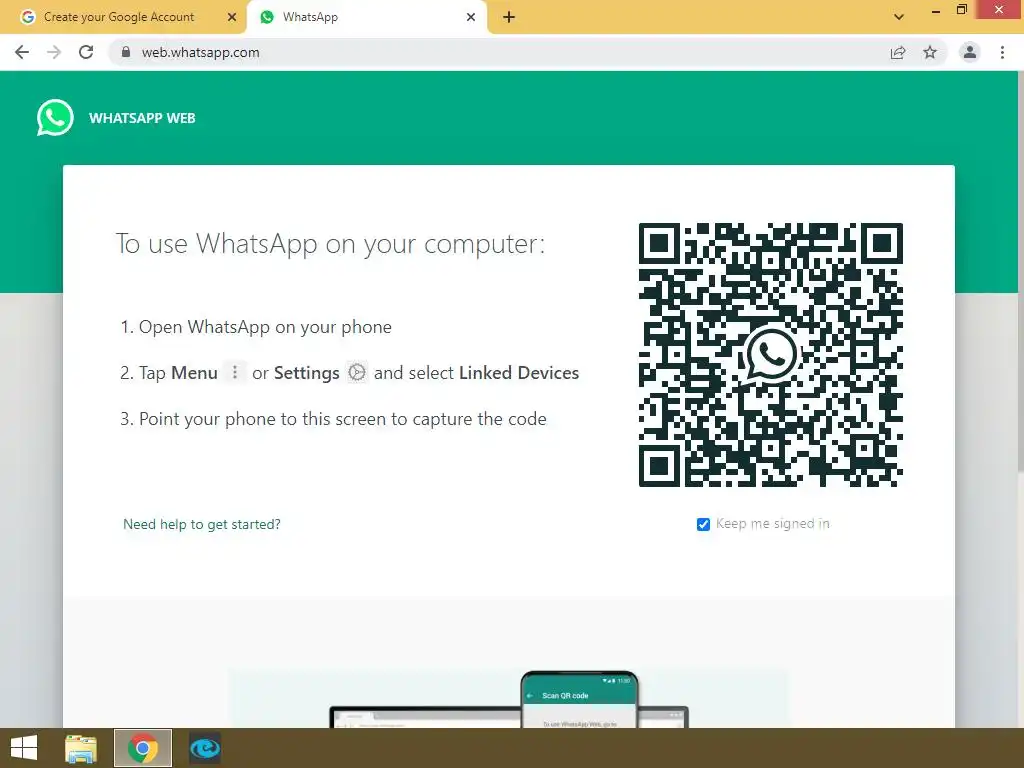
Task: Click the Linked Devices text
Action: pos(519,372)
